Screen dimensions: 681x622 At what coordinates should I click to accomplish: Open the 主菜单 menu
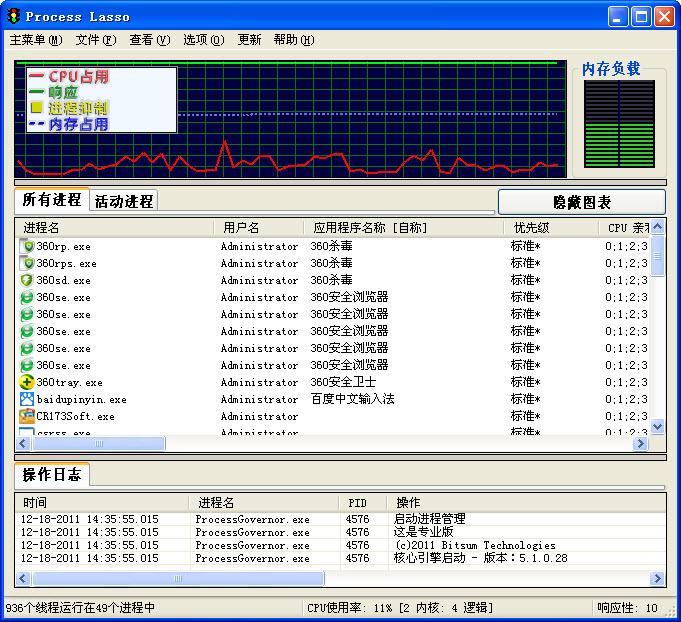click(35, 40)
